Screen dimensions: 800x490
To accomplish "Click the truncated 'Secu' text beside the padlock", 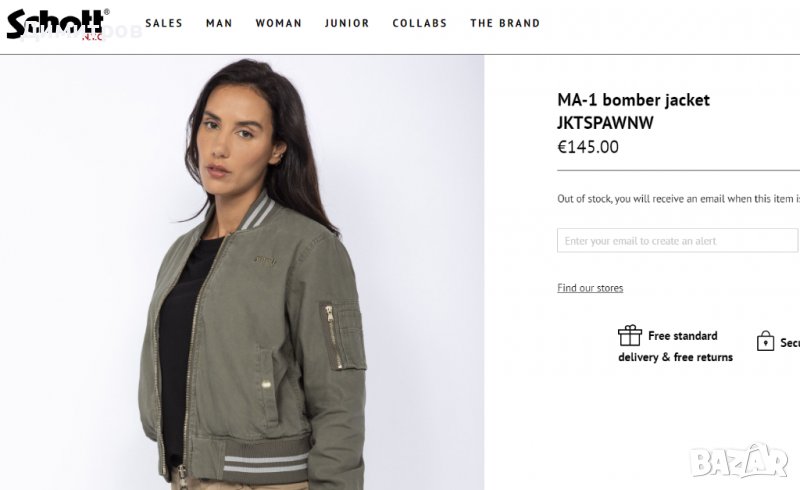I will point(790,343).
